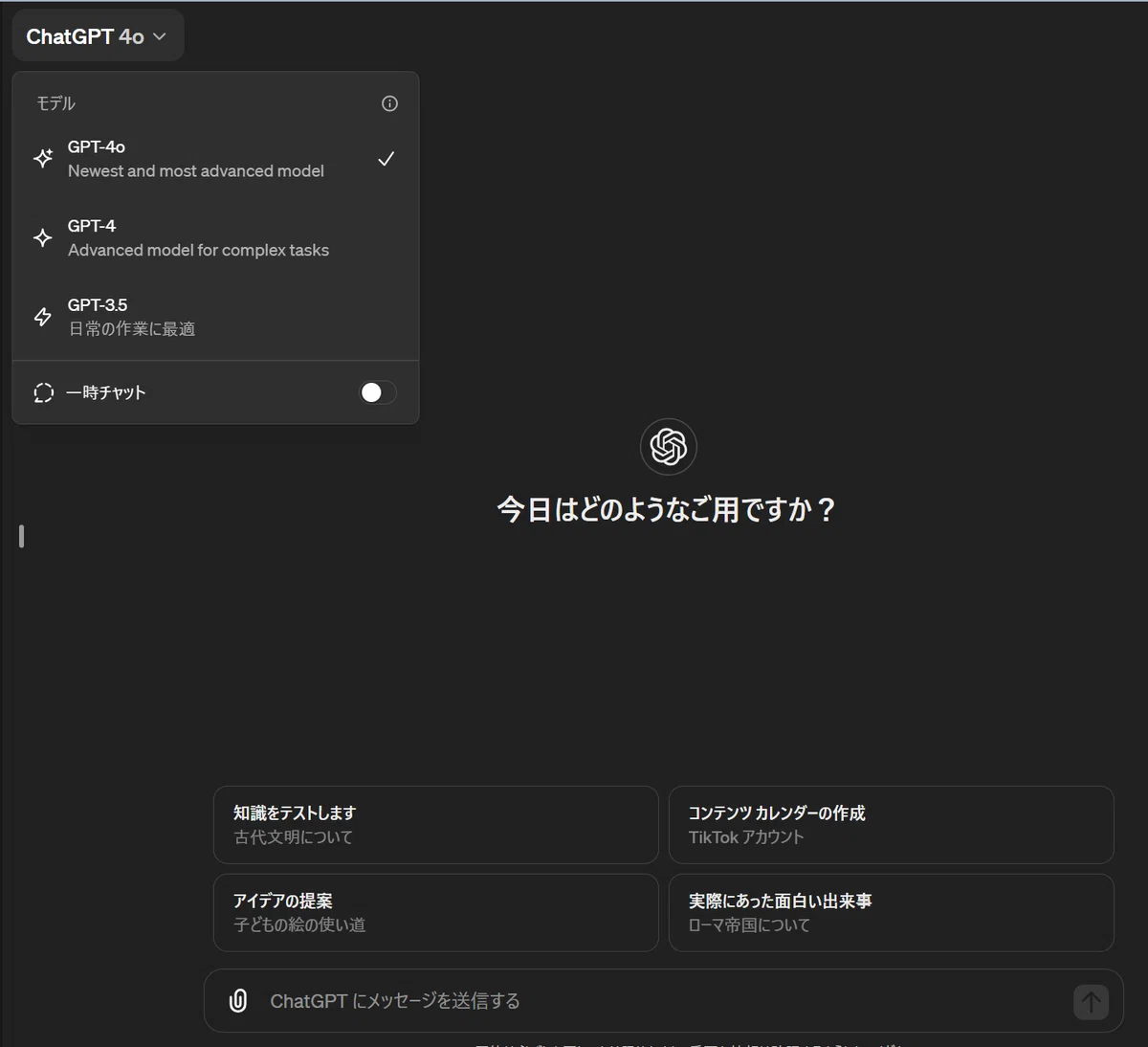Click the 'Advanced model for complex tasks' description
The width and height of the screenshot is (1148, 1047).
pyautogui.click(x=198, y=250)
